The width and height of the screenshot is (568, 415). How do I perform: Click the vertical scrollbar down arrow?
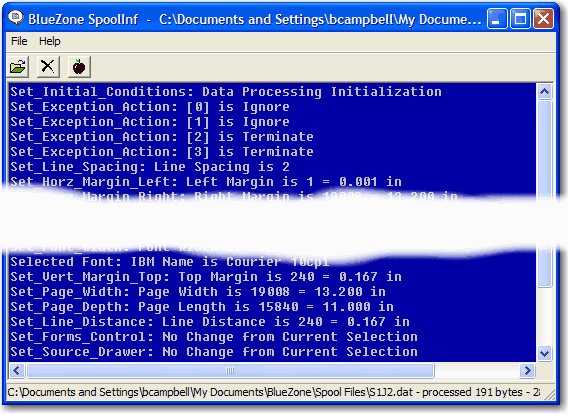(x=544, y=353)
